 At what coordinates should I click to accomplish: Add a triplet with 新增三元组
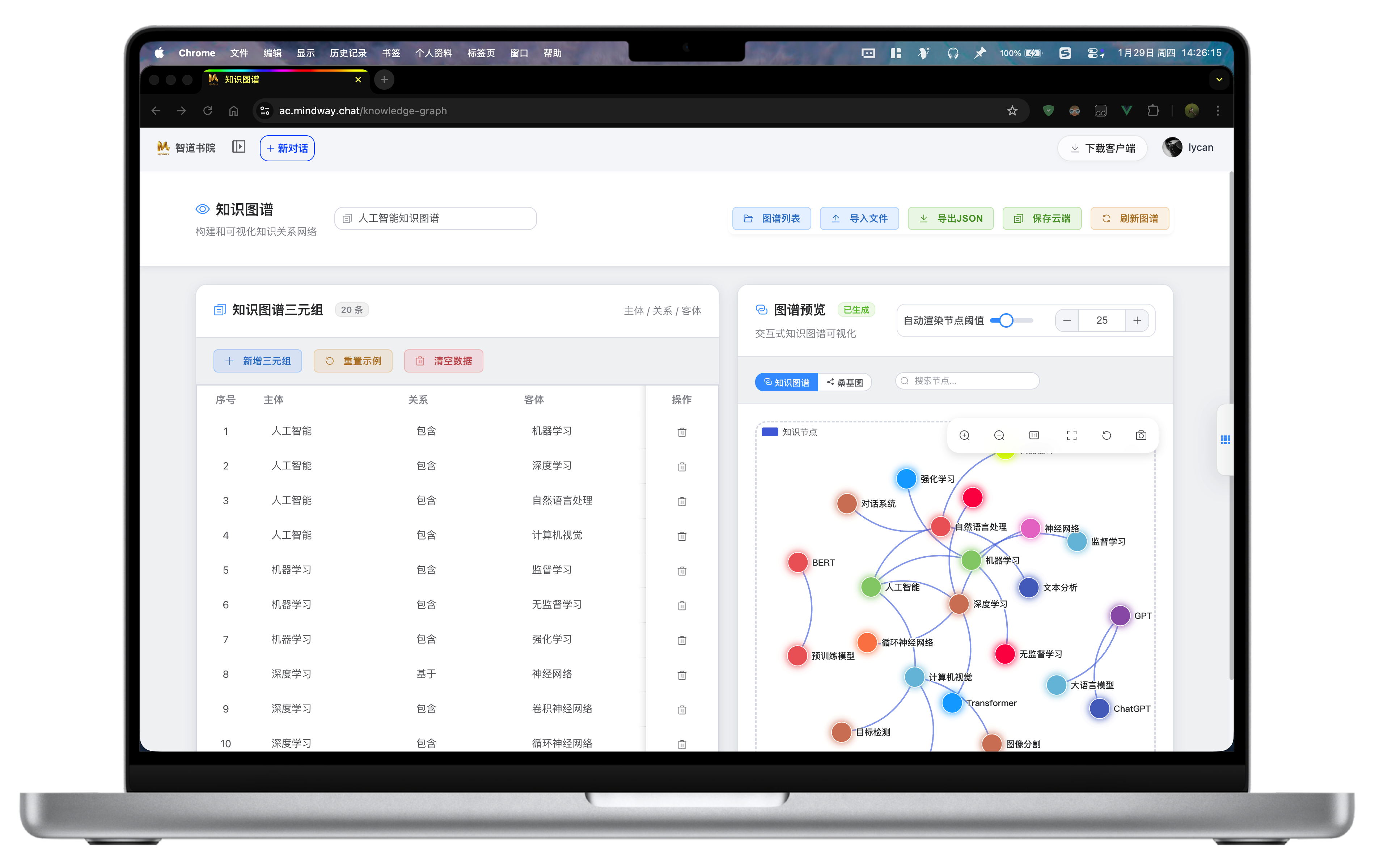258,361
